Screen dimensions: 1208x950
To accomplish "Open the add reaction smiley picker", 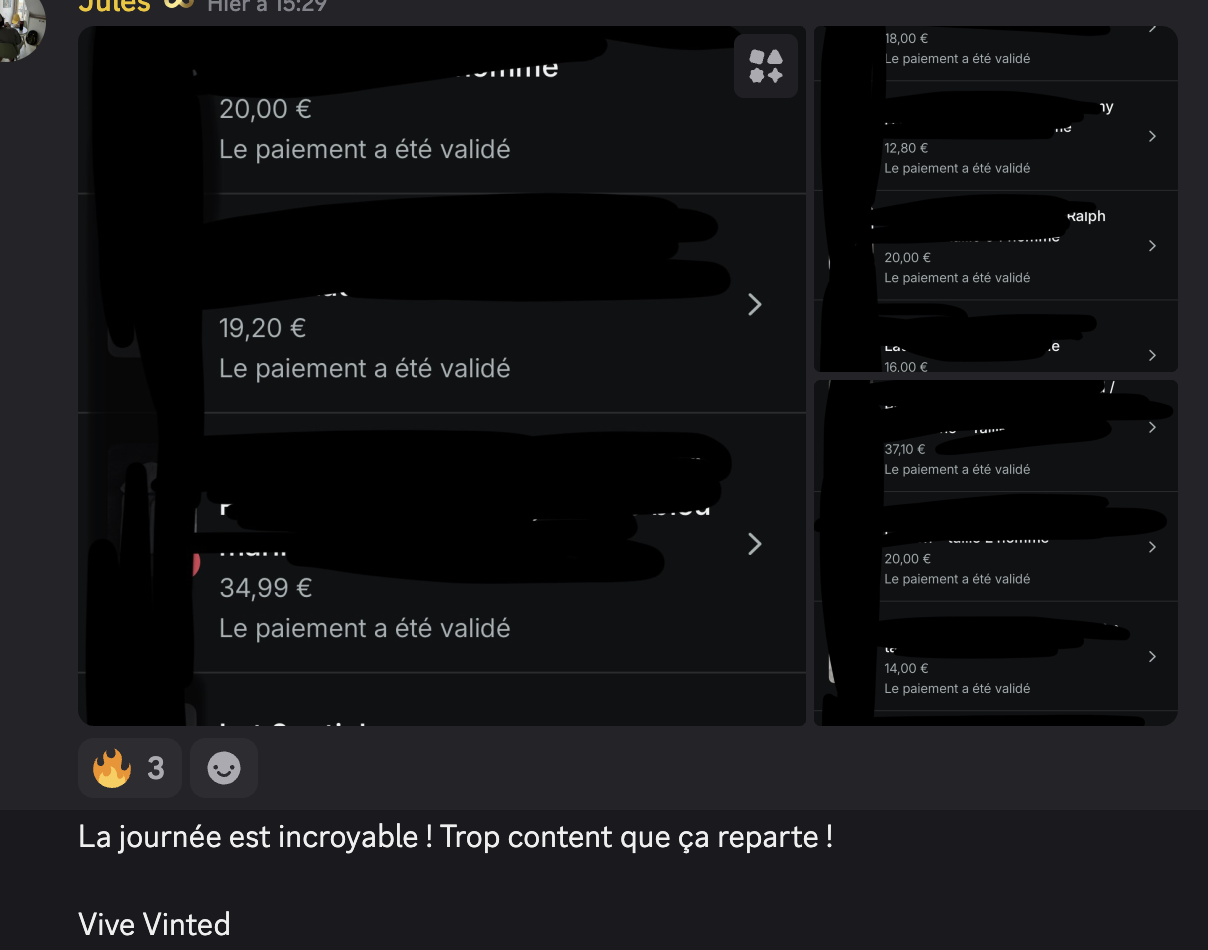I will [224, 768].
